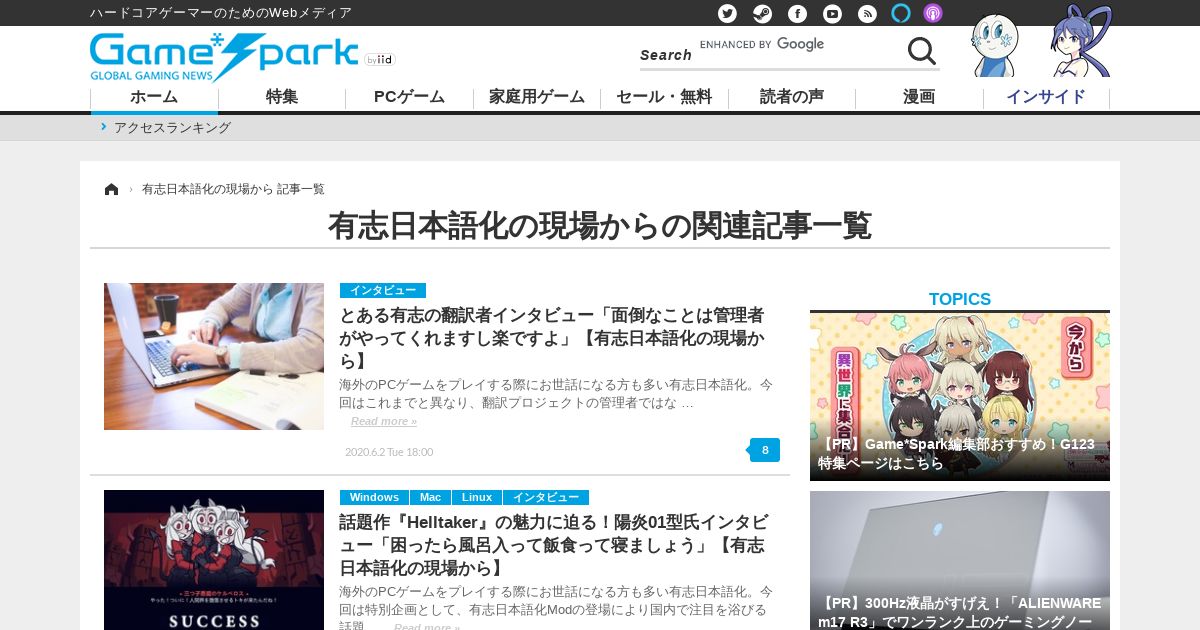The height and width of the screenshot is (630, 1200).
Task: Click the 2020.6.2 Tue 18:00 date
Action: click(x=389, y=452)
